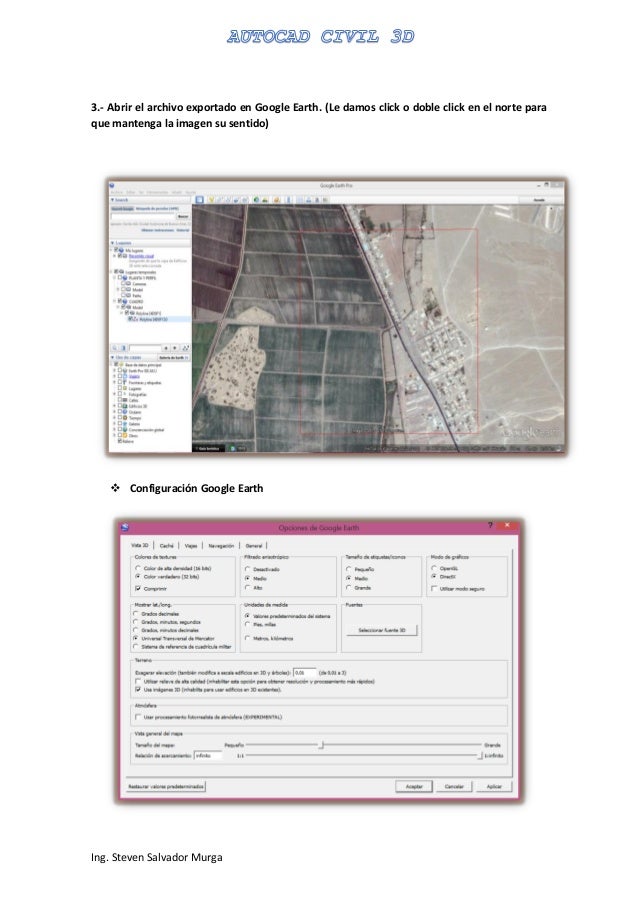Select Sistema de referencia de cuadrícula militar
Screen dimensions: 638x903
tap(136, 646)
